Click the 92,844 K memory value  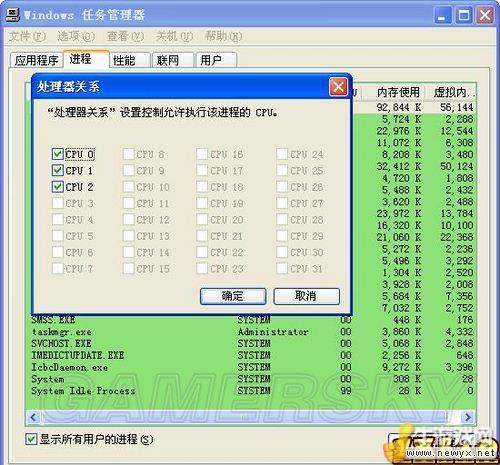[x=399, y=107]
